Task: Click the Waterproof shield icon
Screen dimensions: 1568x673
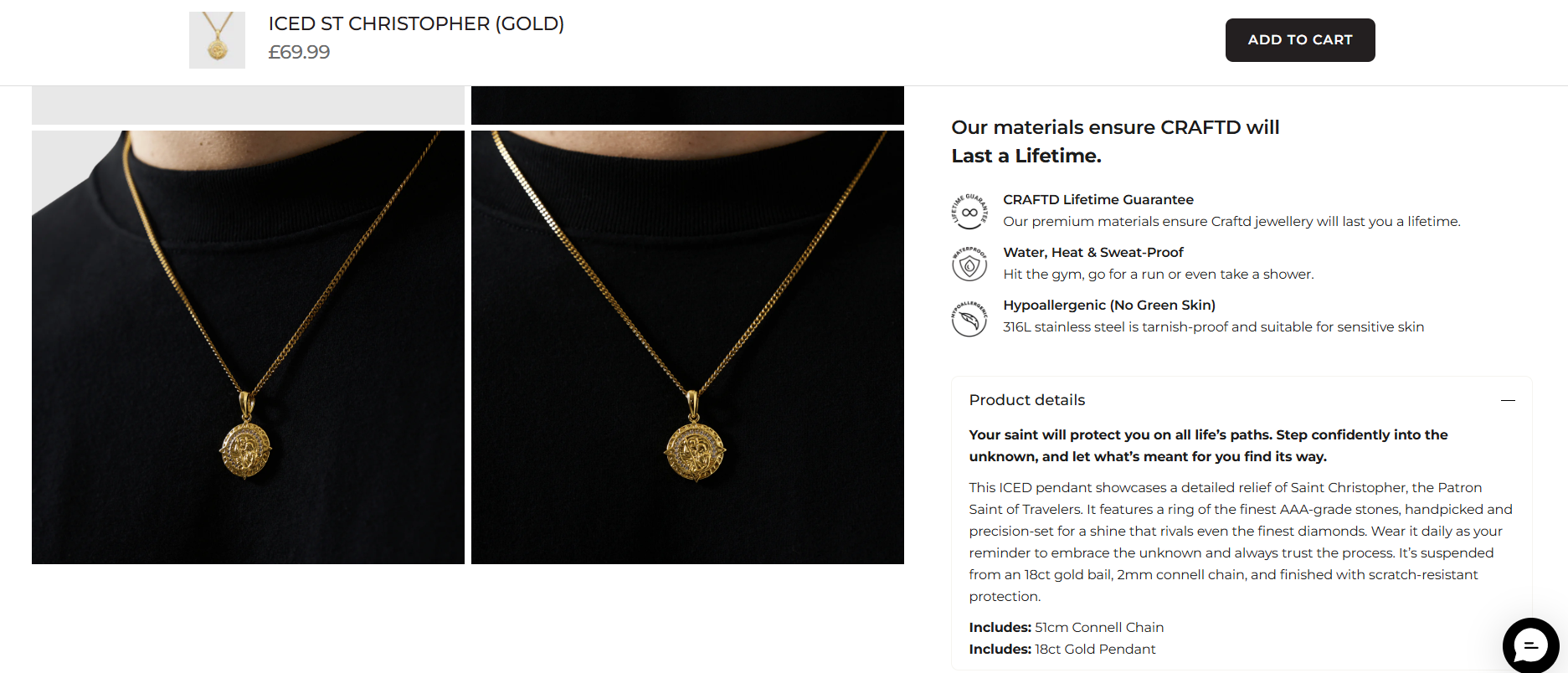Action: point(969,264)
